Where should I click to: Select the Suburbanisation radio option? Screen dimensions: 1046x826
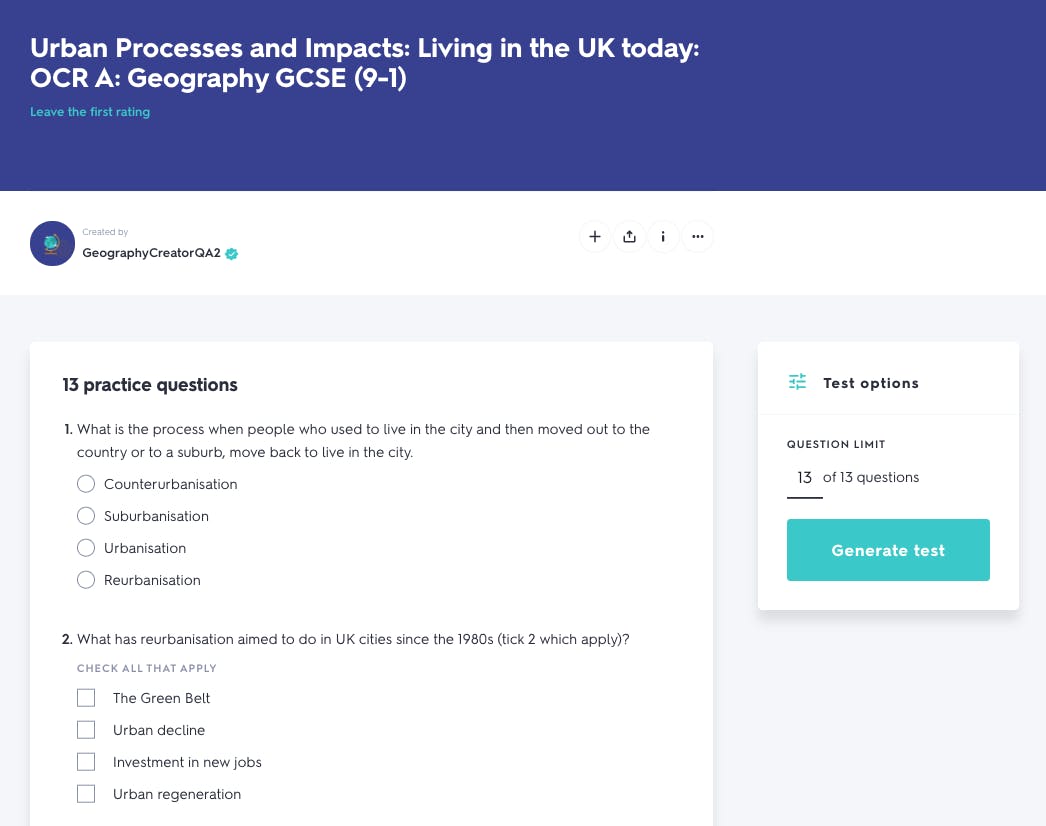coord(86,515)
